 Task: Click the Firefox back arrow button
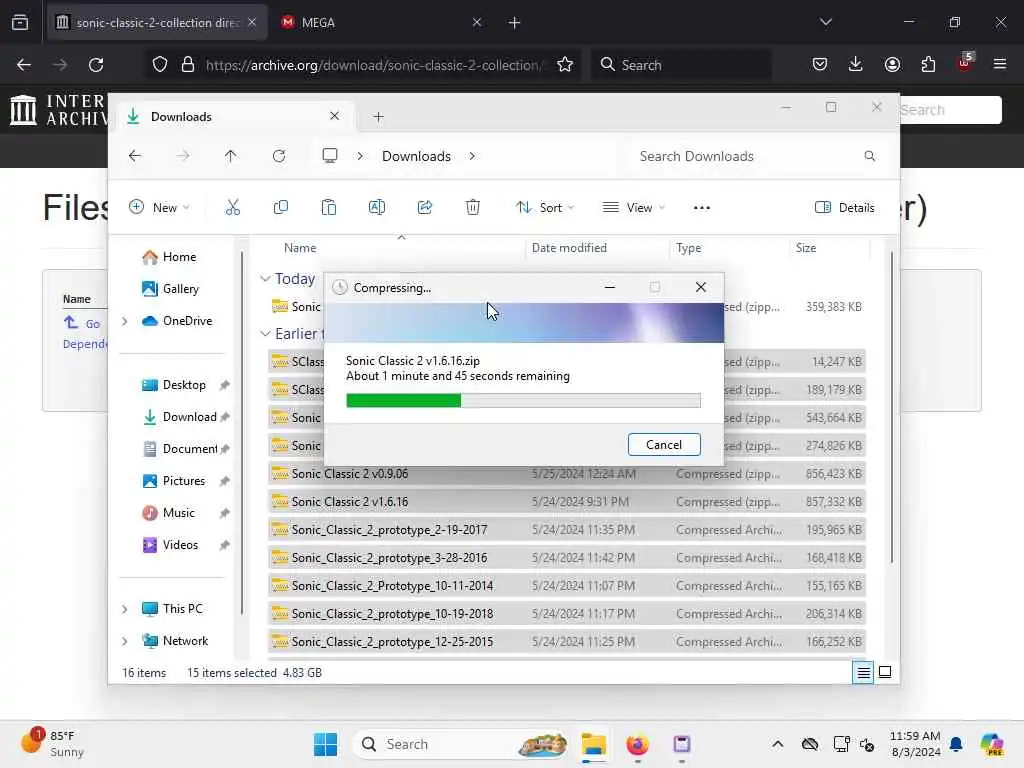(x=24, y=65)
